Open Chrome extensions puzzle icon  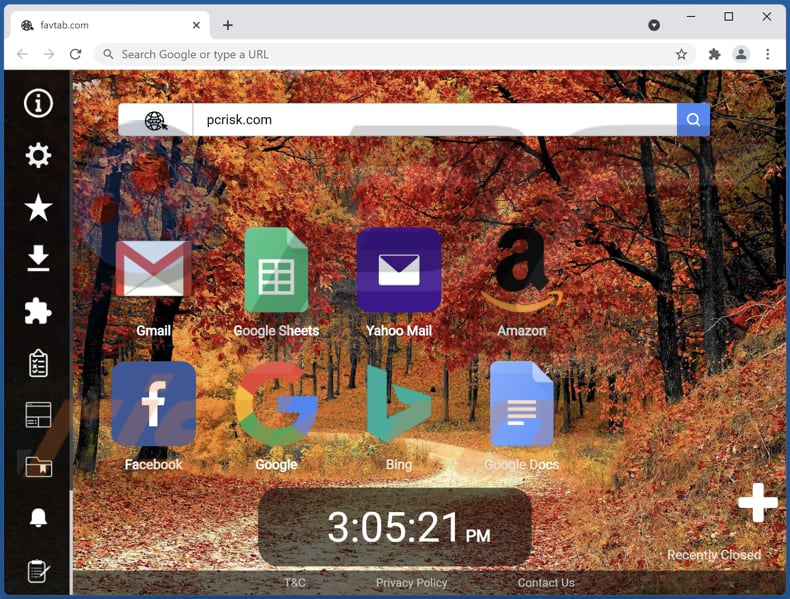714,54
